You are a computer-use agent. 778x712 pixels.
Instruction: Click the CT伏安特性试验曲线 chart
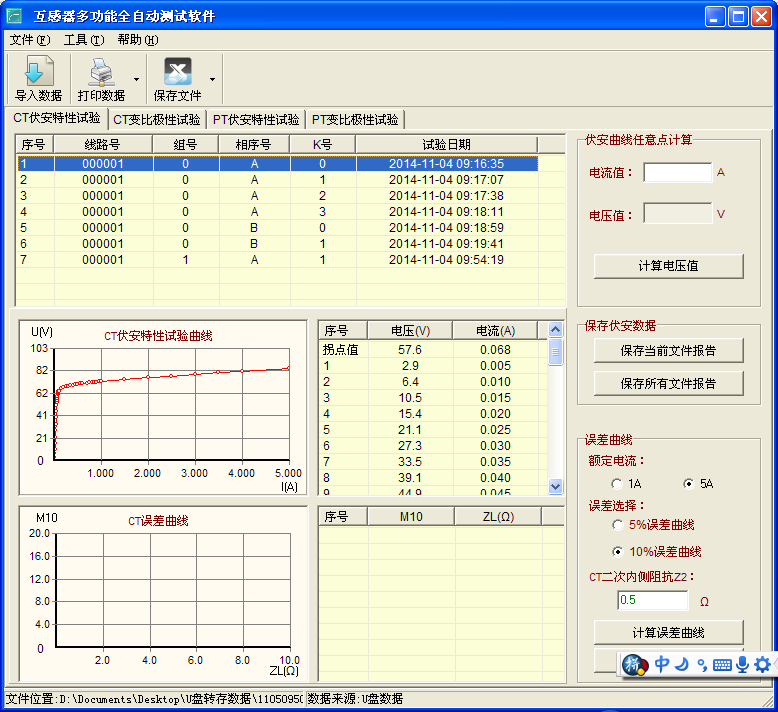[x=163, y=407]
